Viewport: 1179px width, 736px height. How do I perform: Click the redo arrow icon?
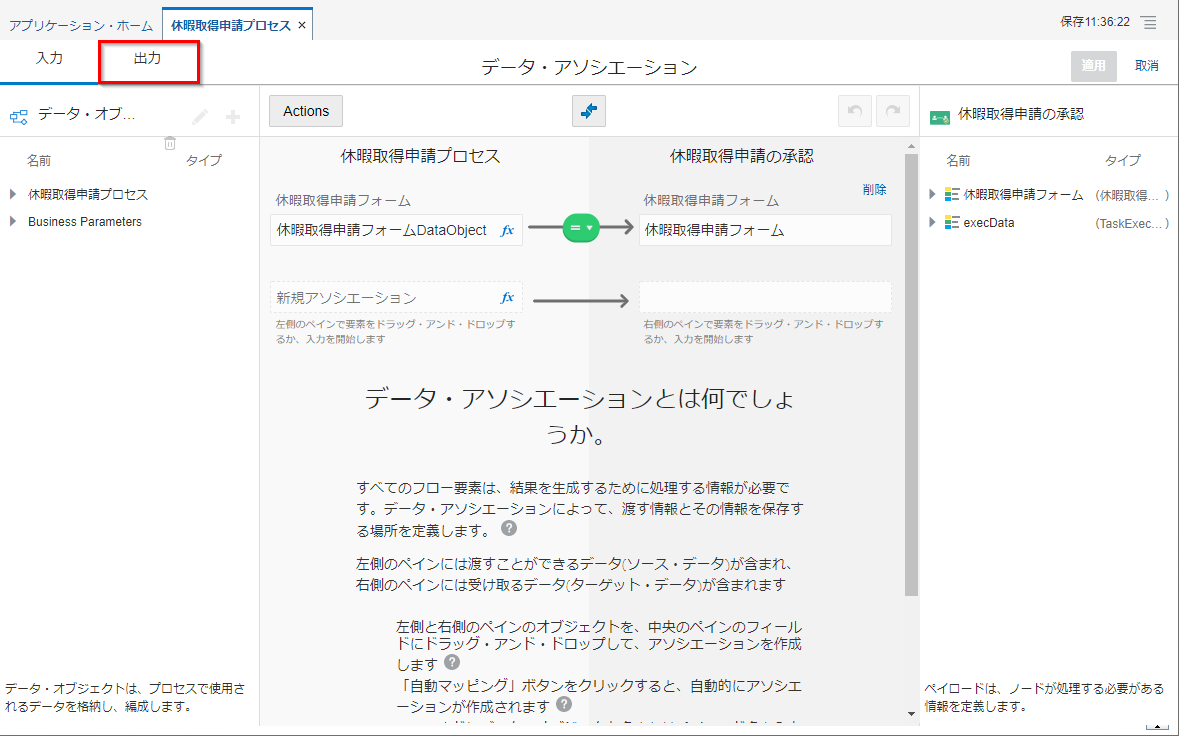coord(893,111)
